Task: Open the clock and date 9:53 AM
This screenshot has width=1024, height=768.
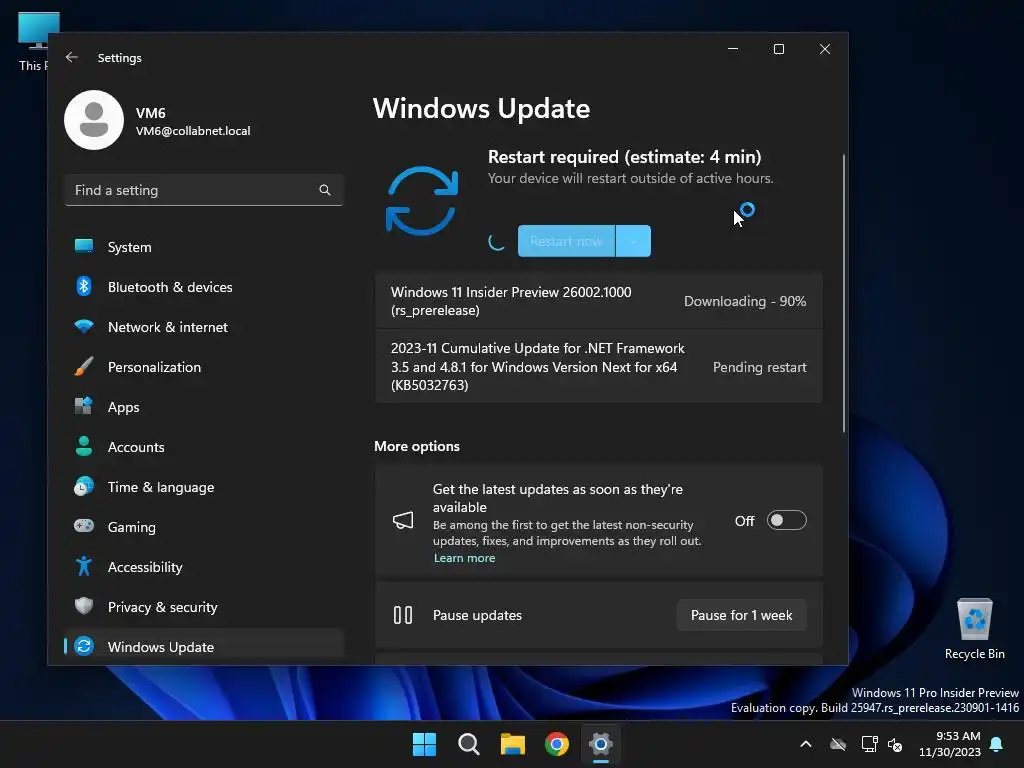Action: click(950, 744)
